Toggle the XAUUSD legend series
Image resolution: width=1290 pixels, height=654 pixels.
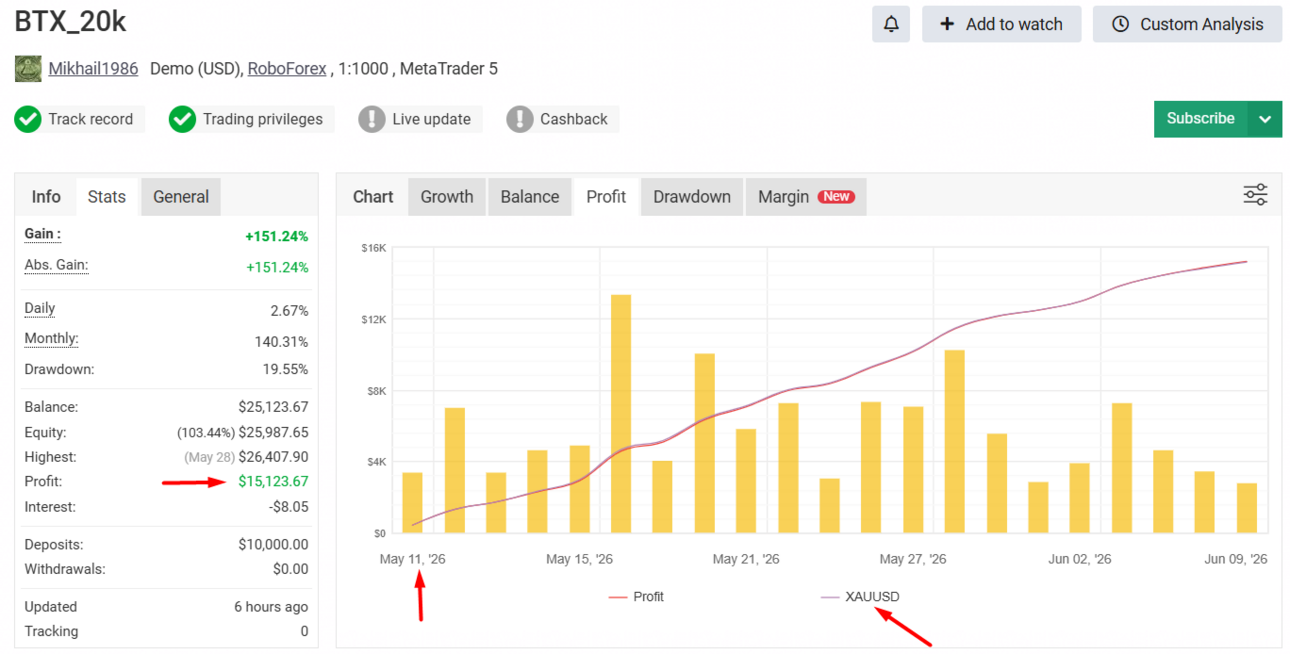point(860,597)
